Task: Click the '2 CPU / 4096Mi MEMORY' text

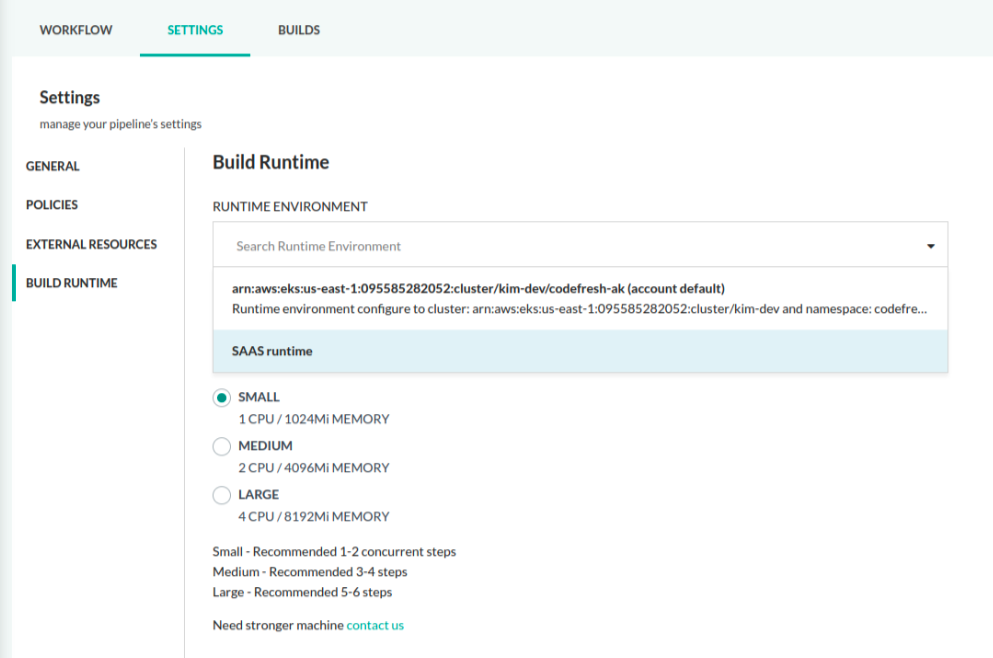Action: click(x=313, y=468)
